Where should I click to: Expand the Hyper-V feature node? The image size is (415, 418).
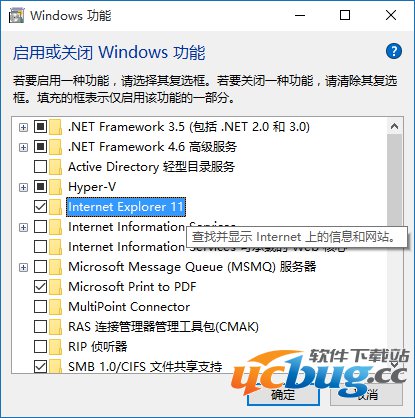coord(23,187)
